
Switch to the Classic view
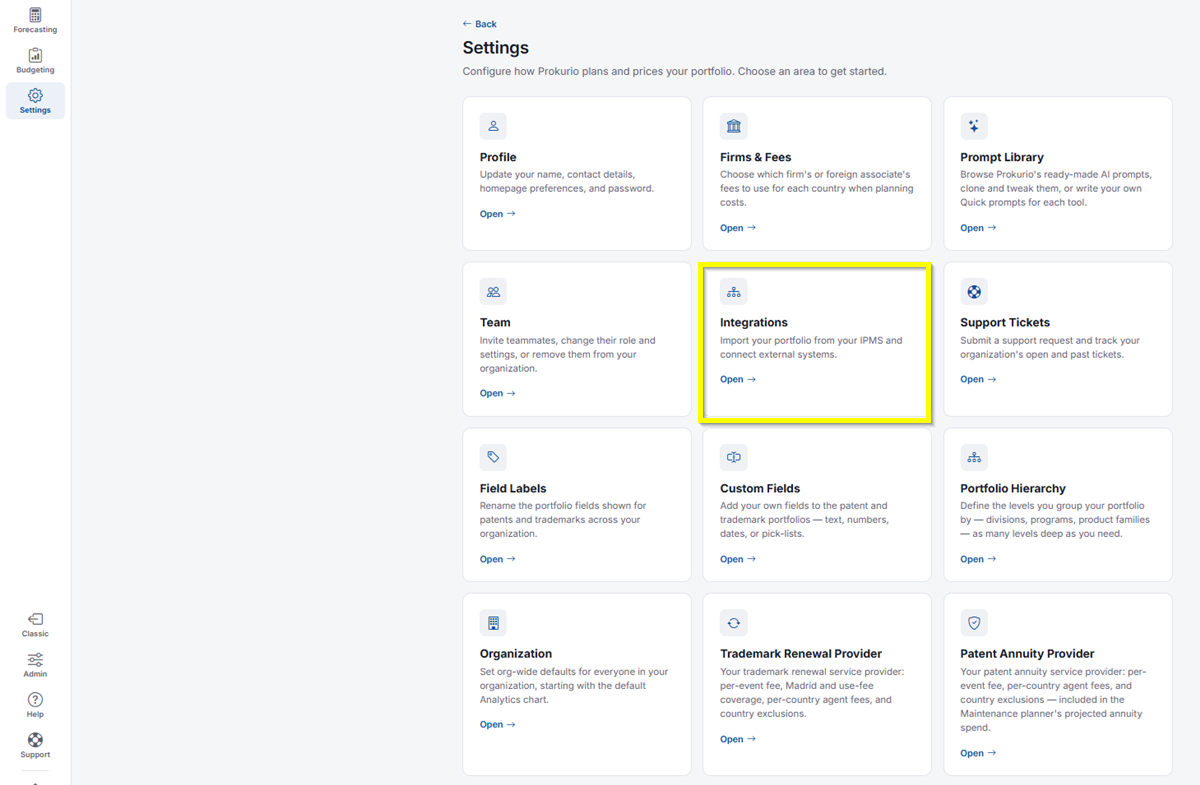35,625
